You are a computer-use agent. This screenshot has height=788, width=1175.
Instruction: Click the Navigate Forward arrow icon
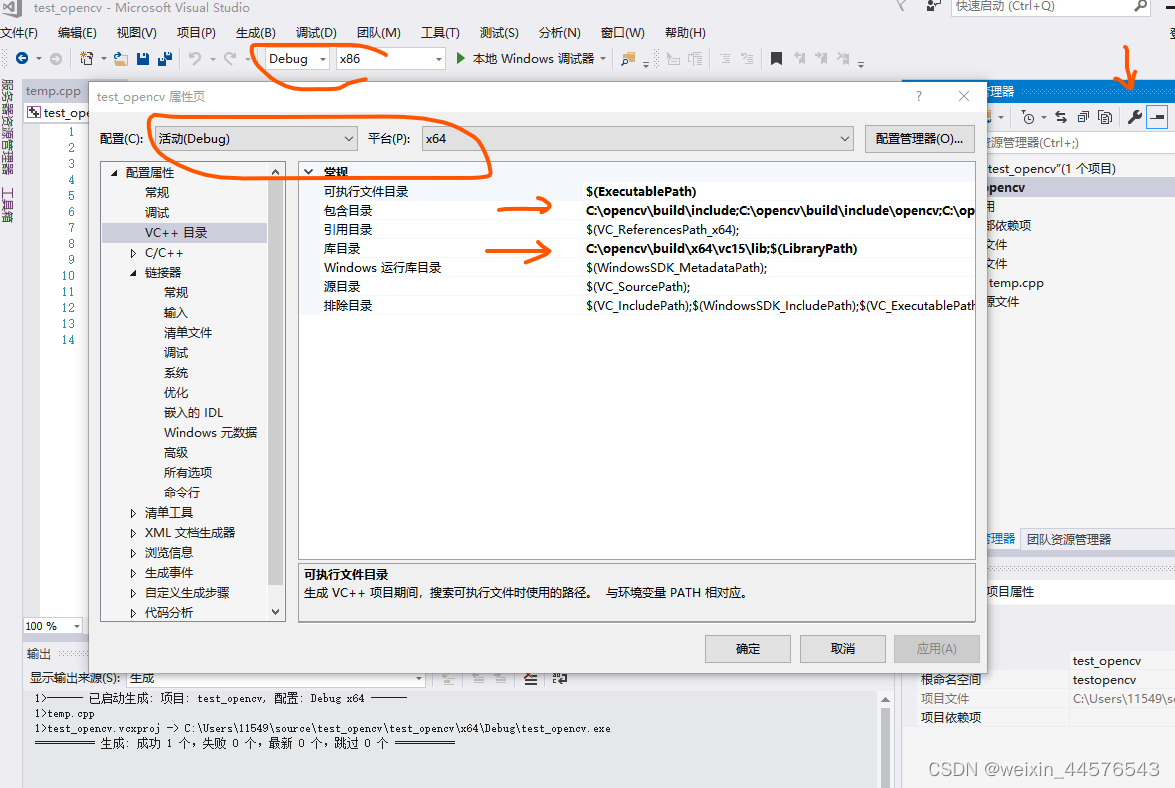tap(55, 58)
